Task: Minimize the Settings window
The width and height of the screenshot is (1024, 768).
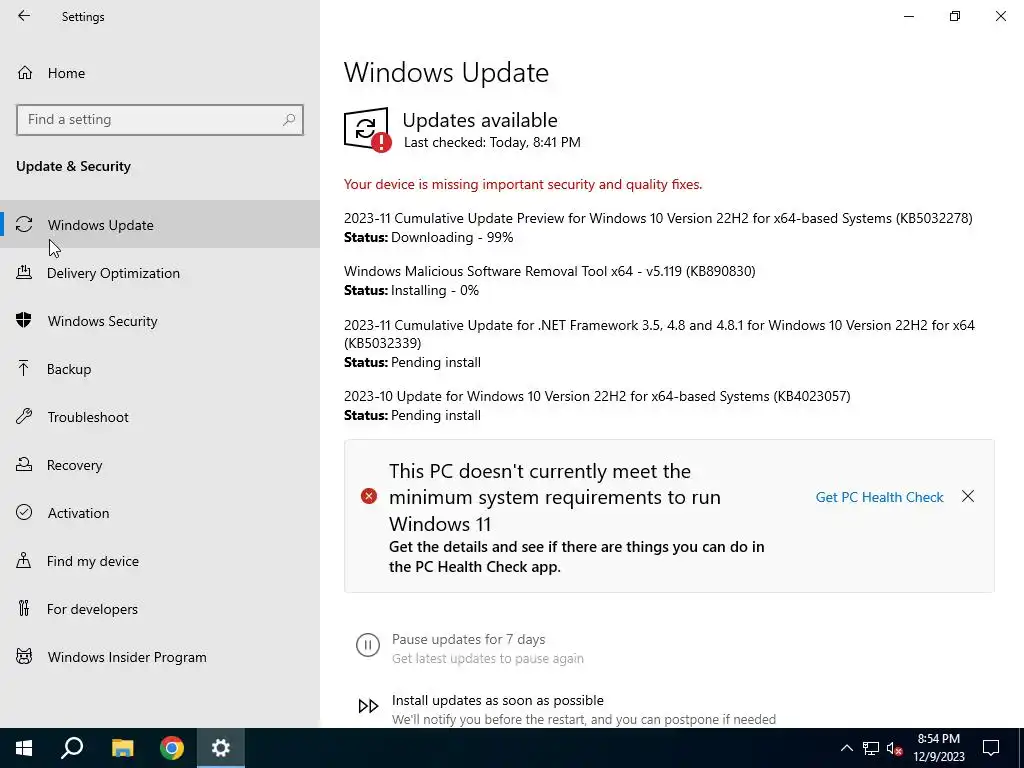Action: point(909,16)
